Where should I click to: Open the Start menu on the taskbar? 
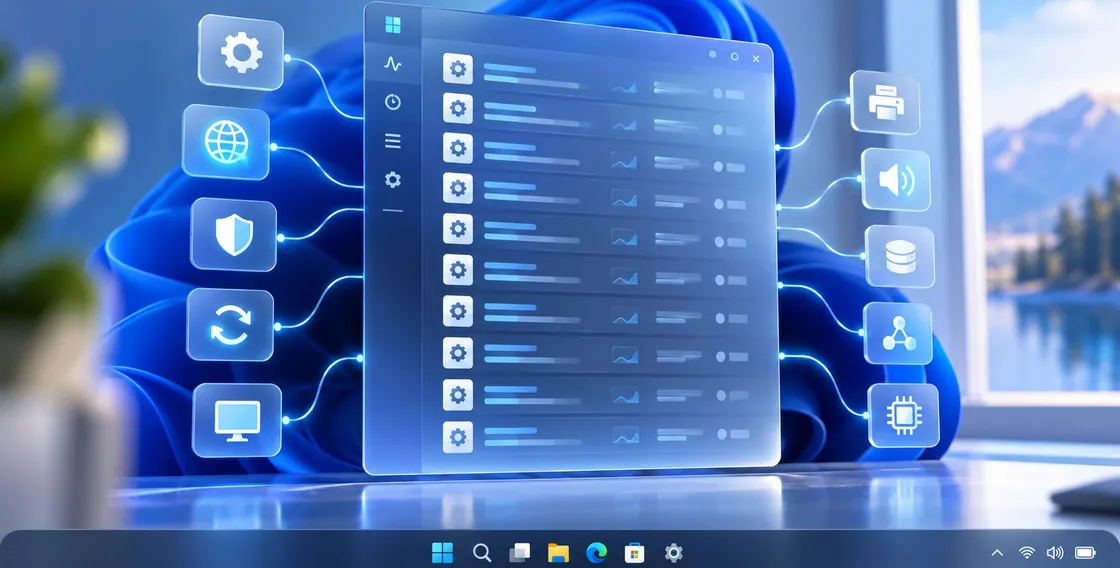[x=442, y=552]
